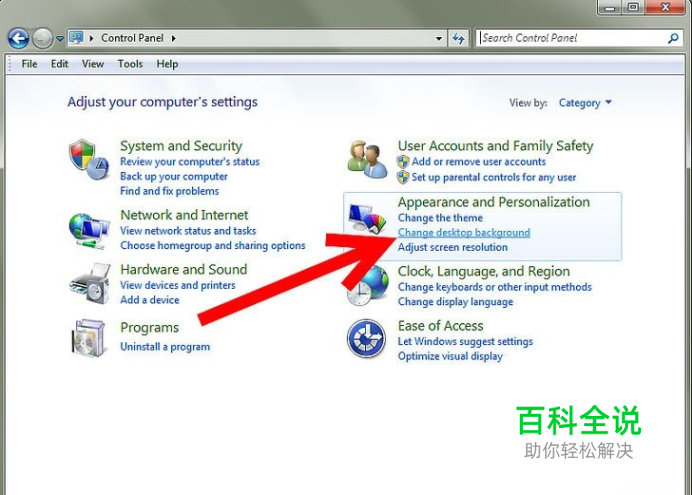Open the System and Security shield icon

pyautogui.click(x=89, y=160)
